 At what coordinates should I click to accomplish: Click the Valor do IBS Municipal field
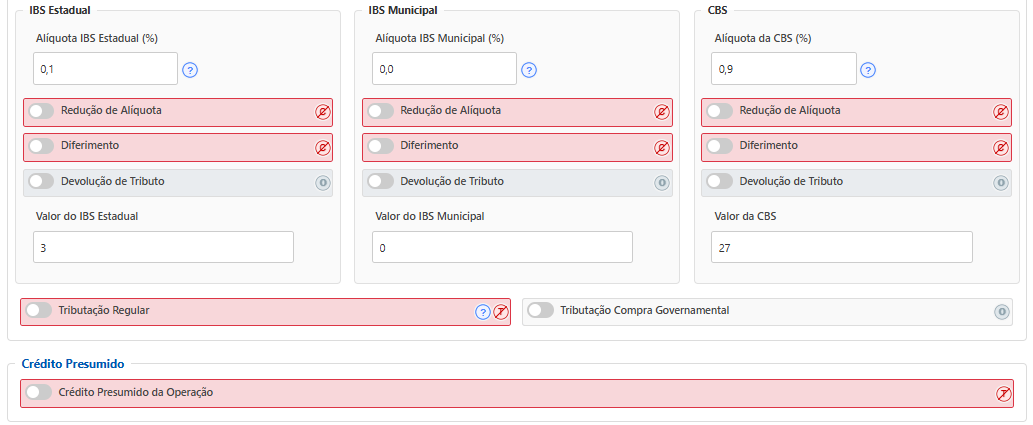click(x=502, y=247)
